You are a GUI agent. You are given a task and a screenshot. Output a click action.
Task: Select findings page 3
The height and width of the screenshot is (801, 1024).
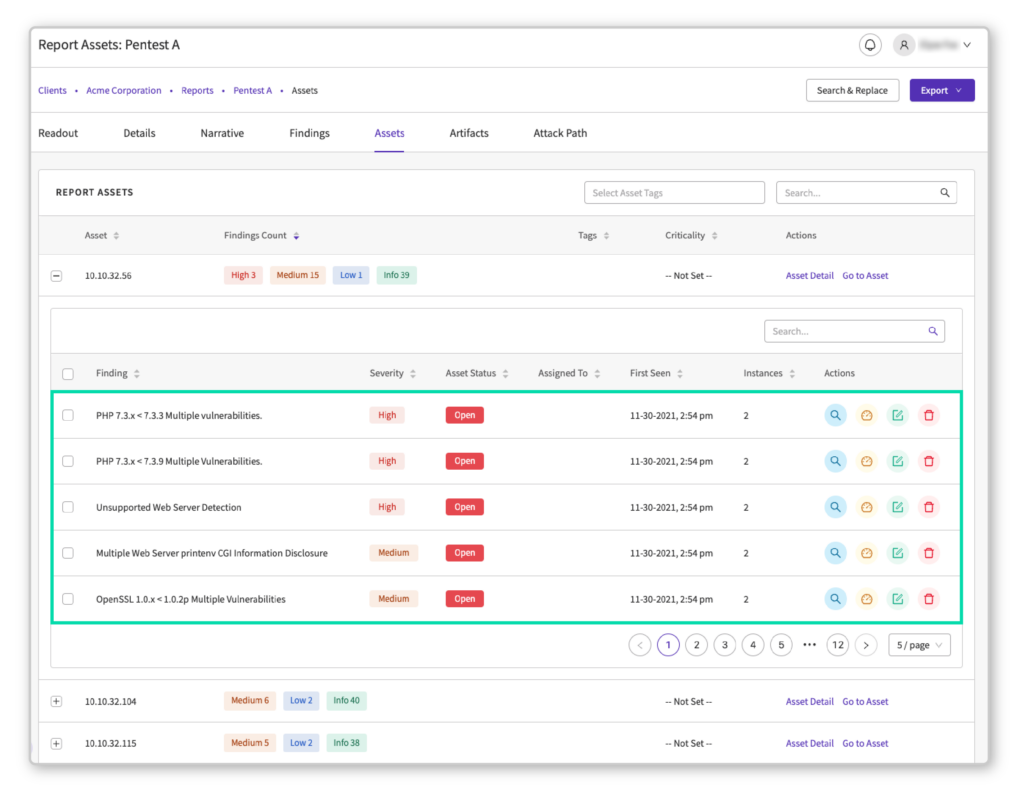coord(725,645)
